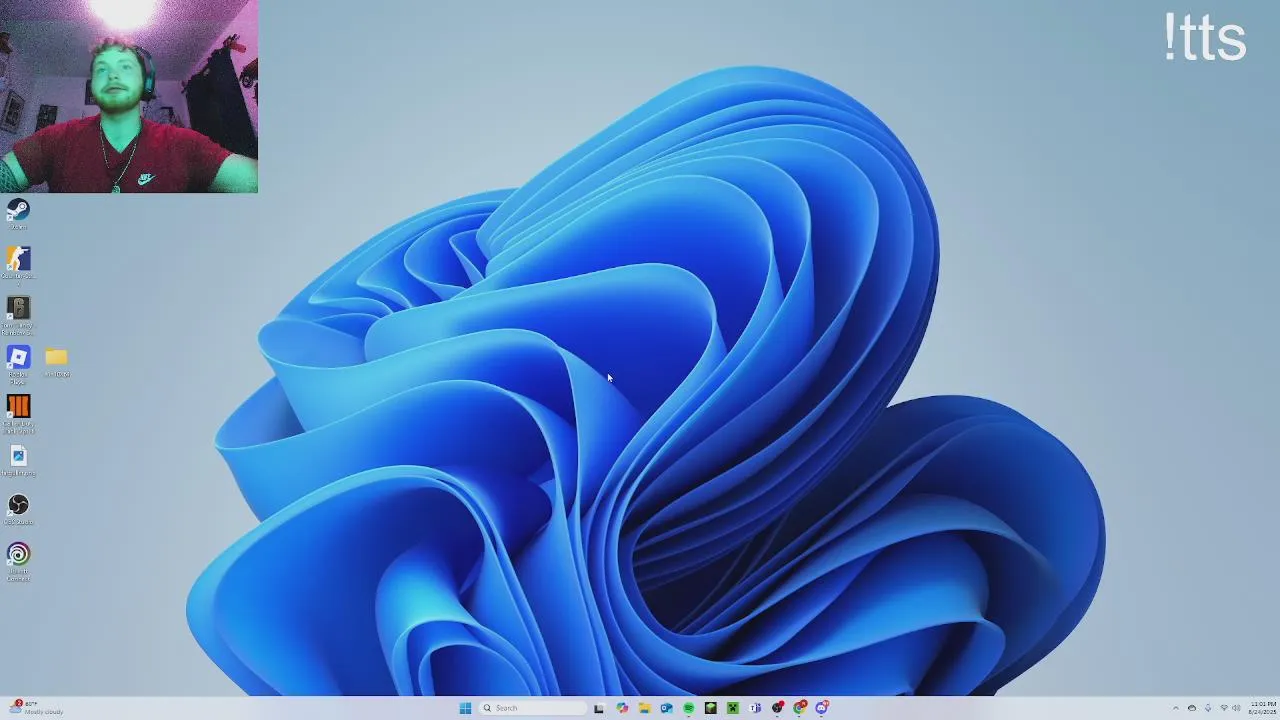1280x720 pixels.
Task: Open the volume speaker tray icon
Action: (x=1236, y=708)
